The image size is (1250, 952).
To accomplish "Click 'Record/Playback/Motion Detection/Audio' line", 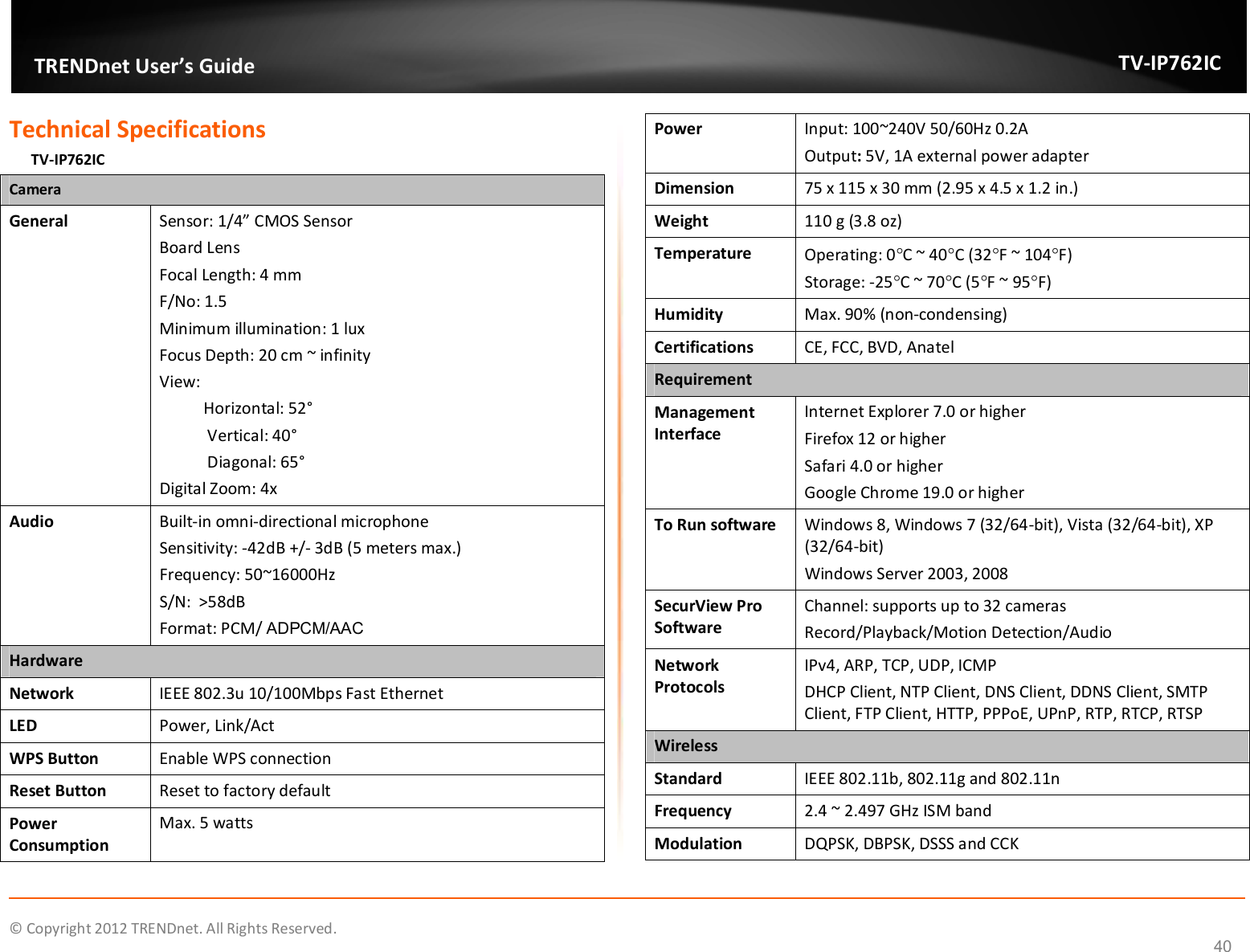I will tap(958, 632).
